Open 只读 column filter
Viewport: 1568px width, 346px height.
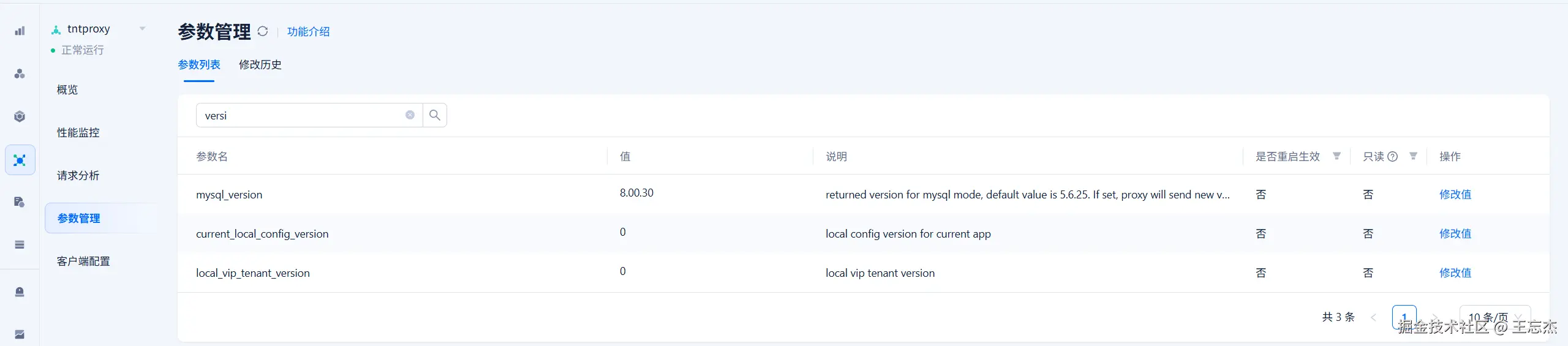1413,156
